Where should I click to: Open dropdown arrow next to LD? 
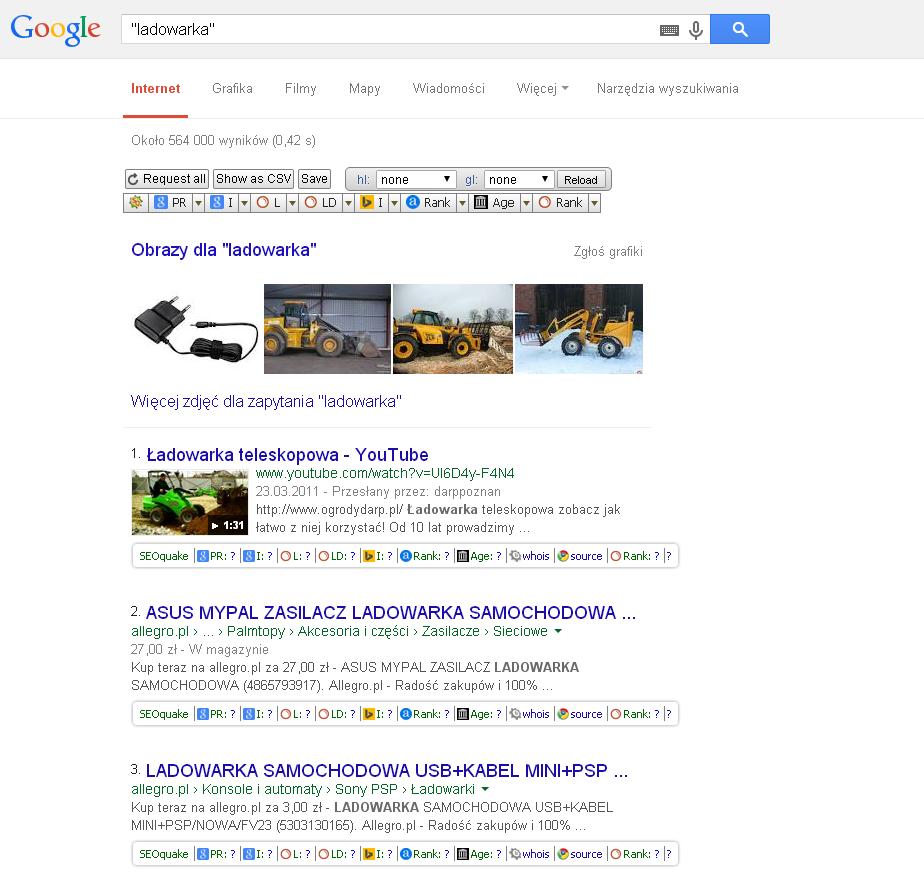tap(349, 203)
